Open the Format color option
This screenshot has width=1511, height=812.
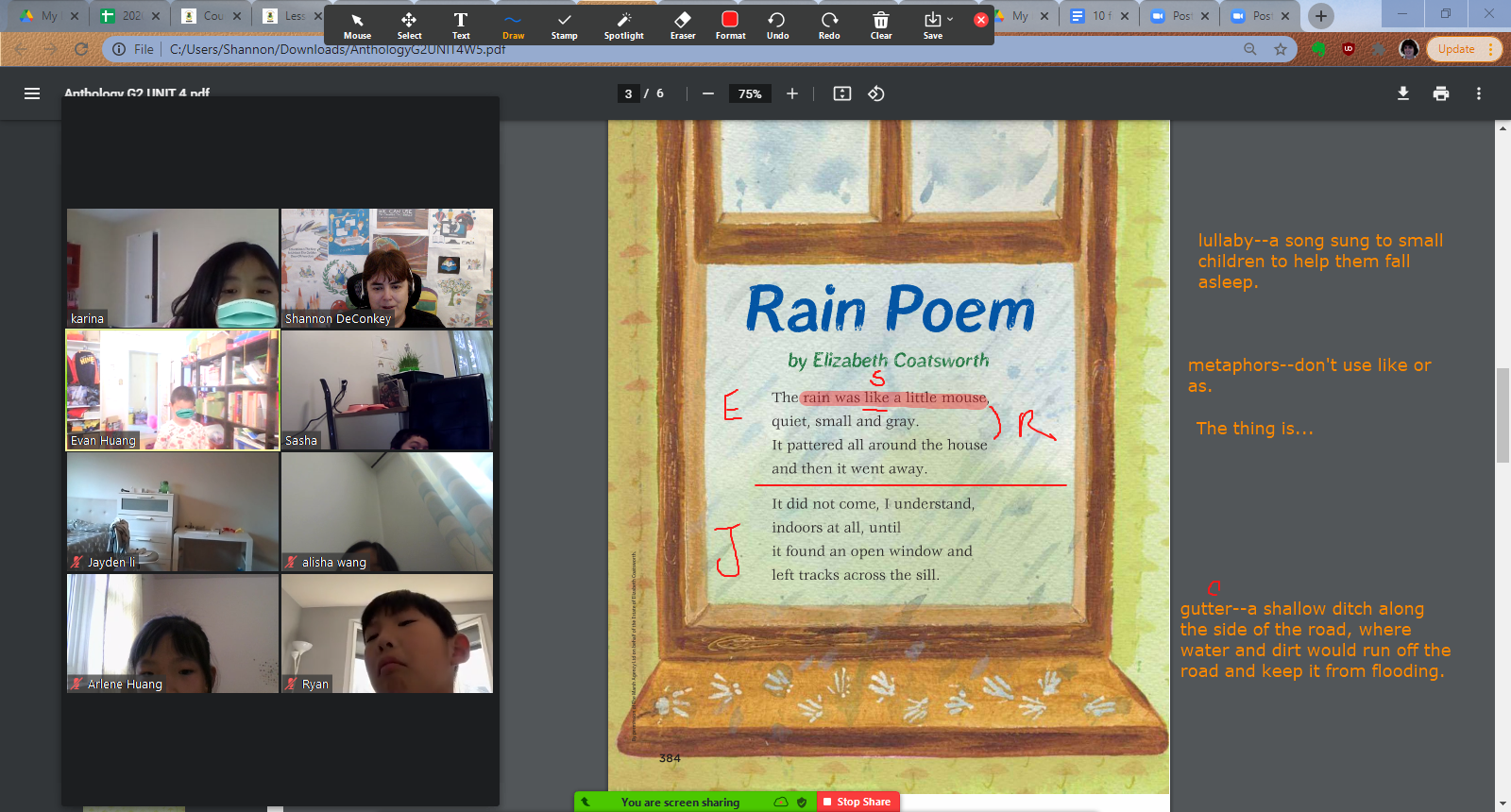click(x=730, y=26)
